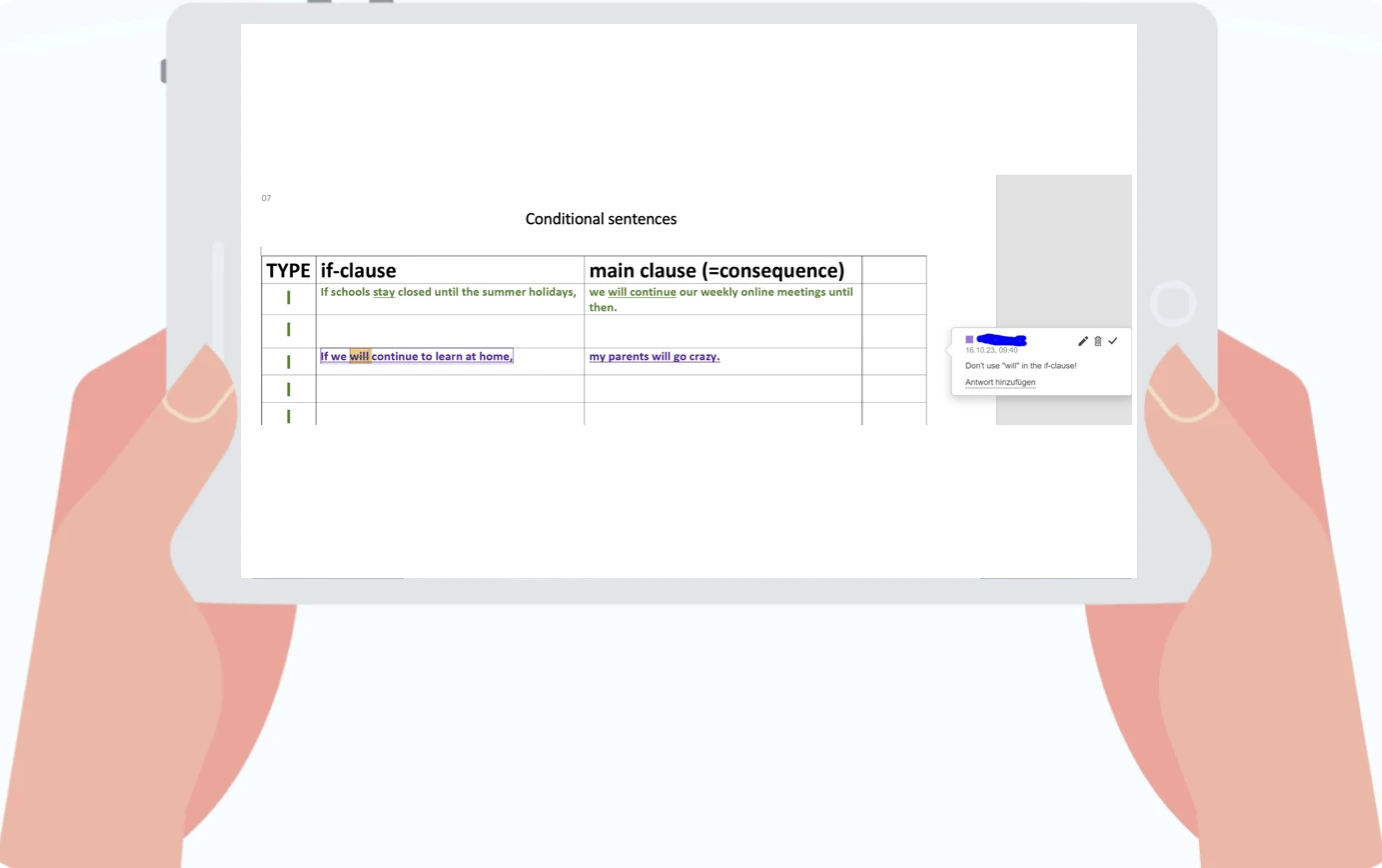Click the gray comment margin panel on the right

(x=1063, y=250)
